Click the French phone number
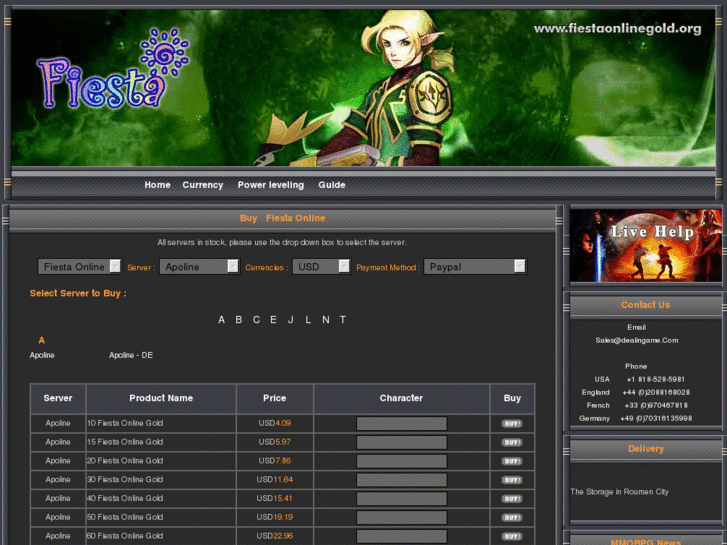The width and height of the screenshot is (727, 545). pyautogui.click(x=656, y=405)
